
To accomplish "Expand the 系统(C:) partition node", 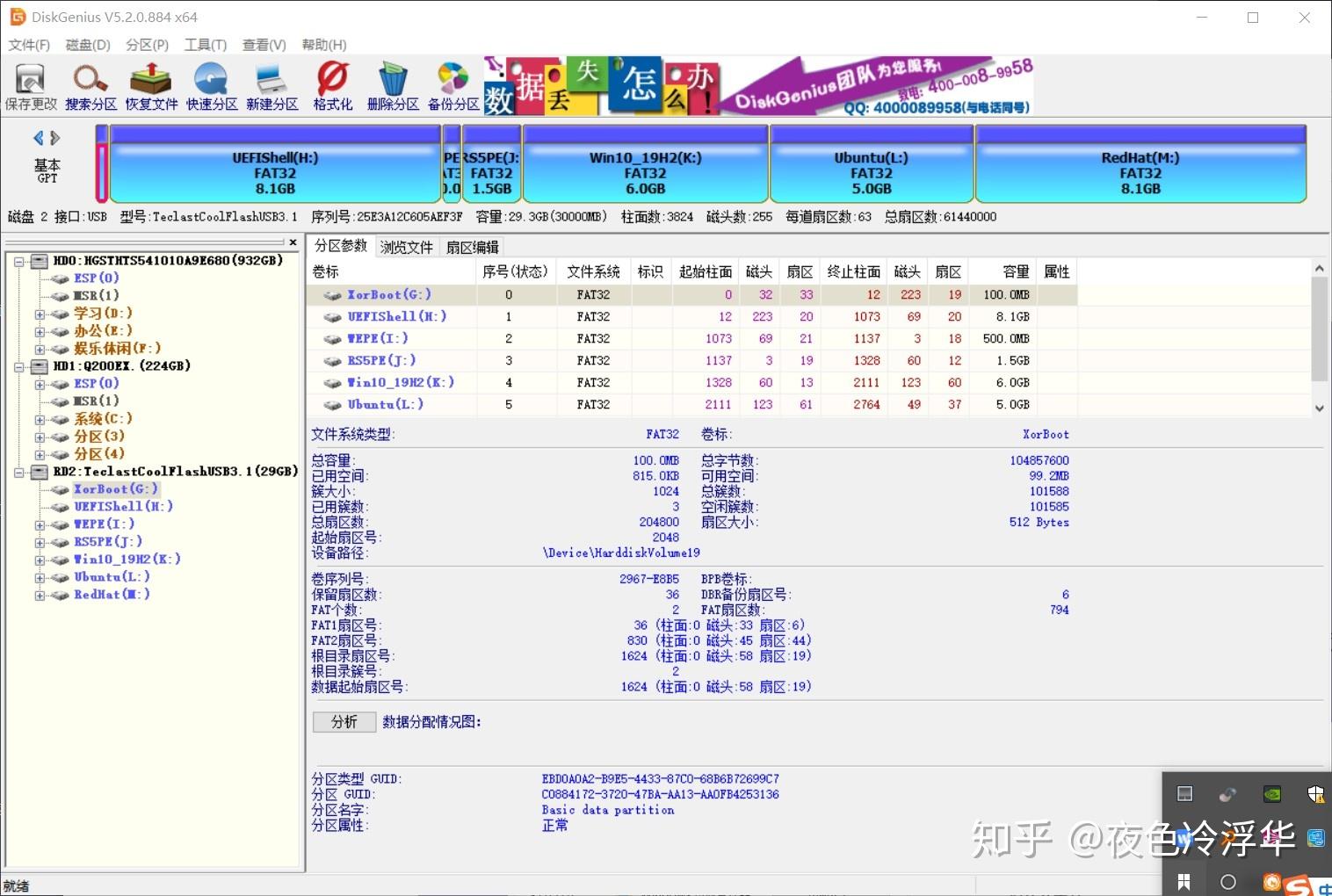I will pos(40,419).
